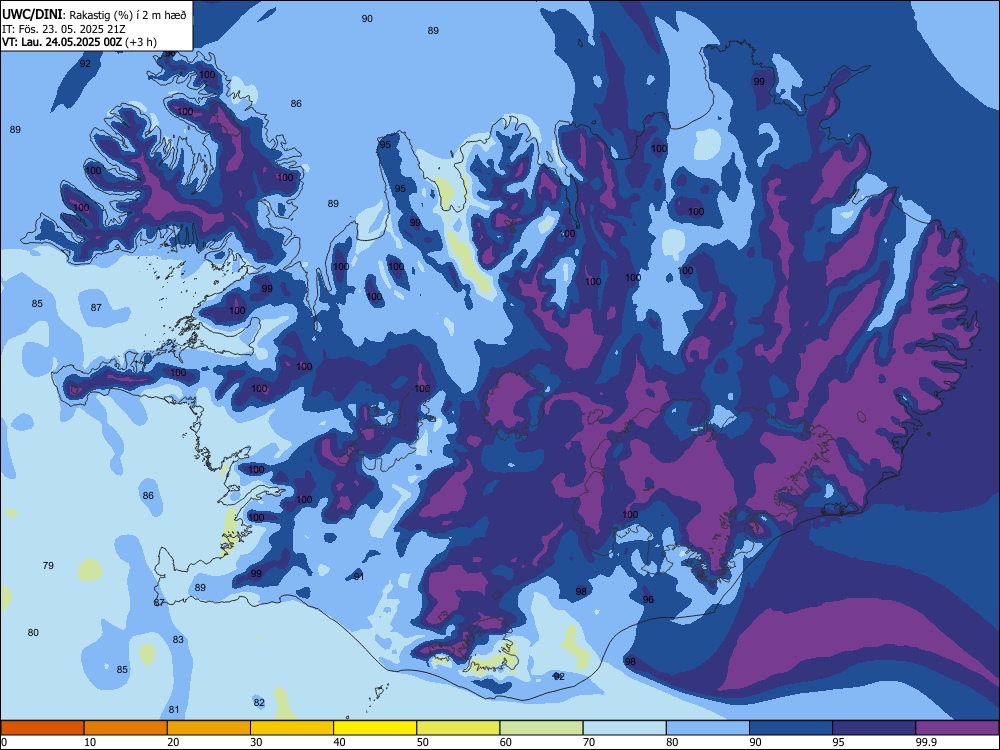The height and width of the screenshot is (750, 1000).
Task: Click the 0–10 dark orange legend swatch
Action: coord(42,728)
